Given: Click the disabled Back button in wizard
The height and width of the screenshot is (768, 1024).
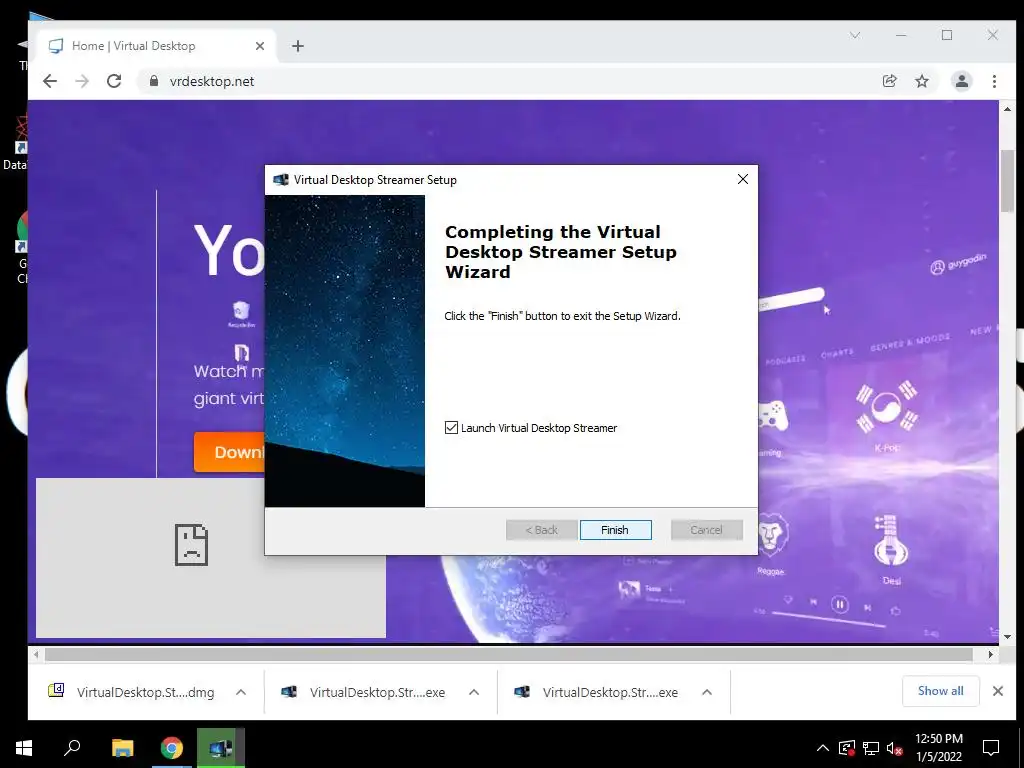Looking at the screenshot, I should coord(541,530).
